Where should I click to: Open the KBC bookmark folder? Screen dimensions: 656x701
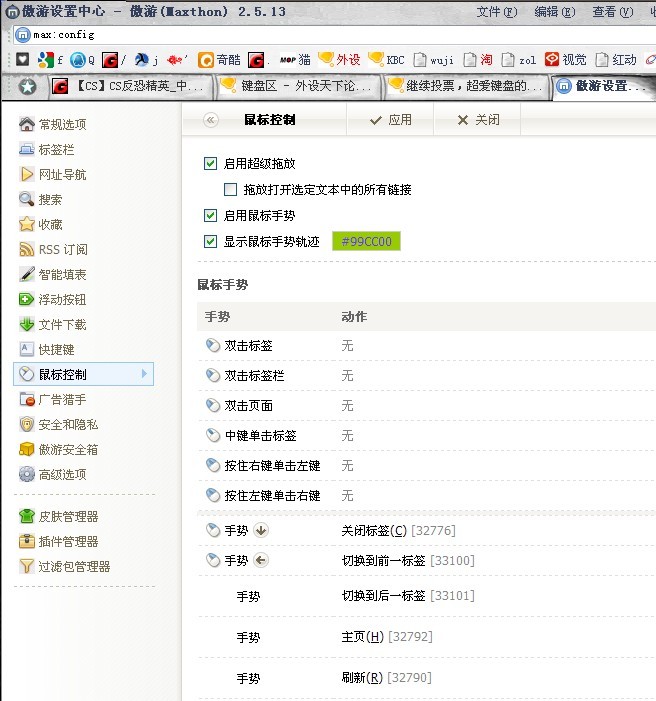(x=386, y=59)
